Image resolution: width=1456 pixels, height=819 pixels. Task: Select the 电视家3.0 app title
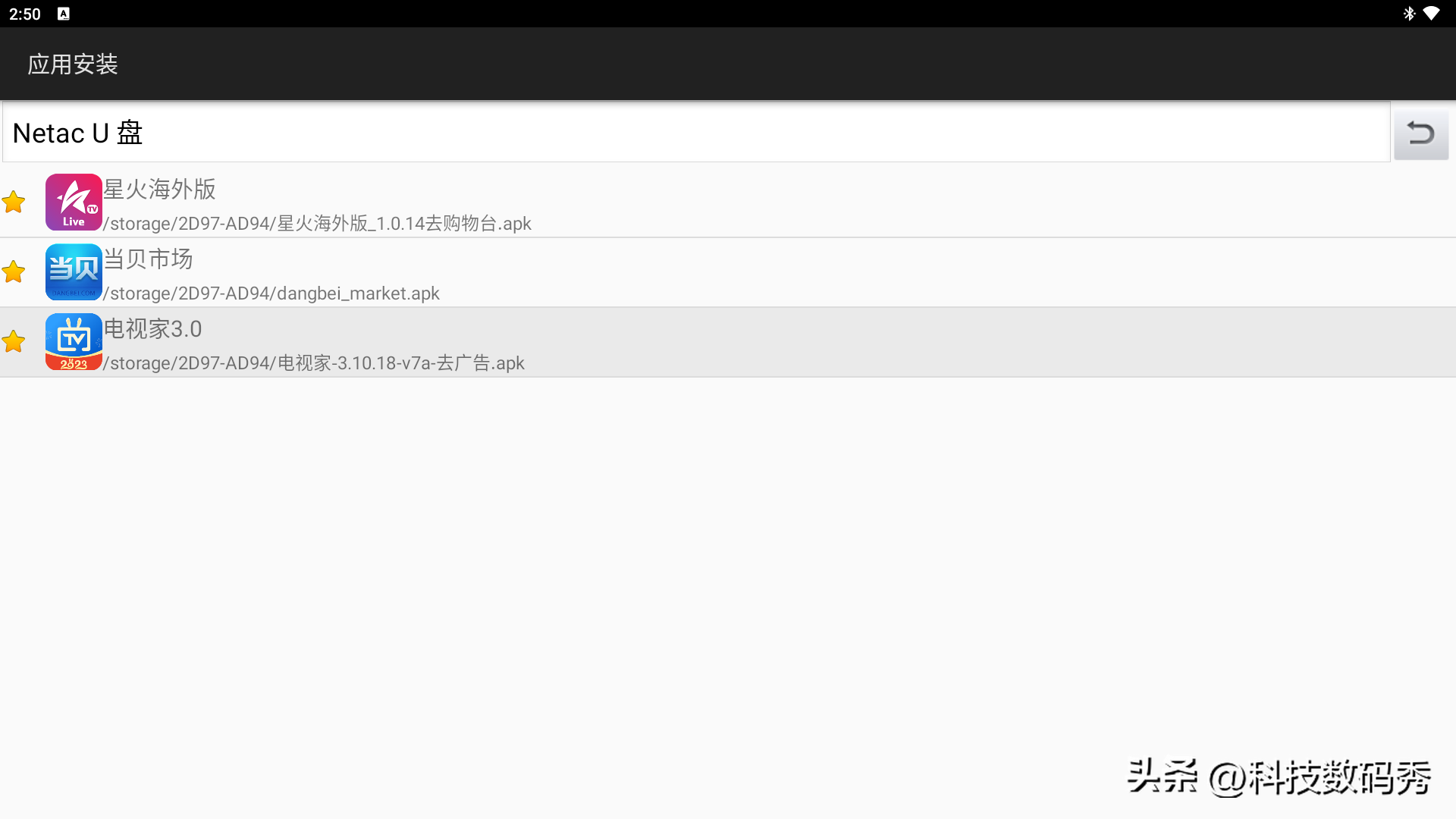tap(153, 328)
